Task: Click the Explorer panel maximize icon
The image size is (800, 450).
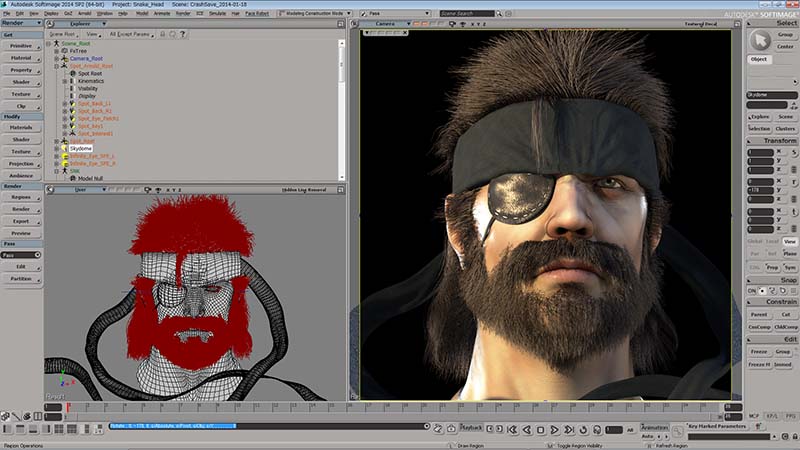Action: point(340,24)
